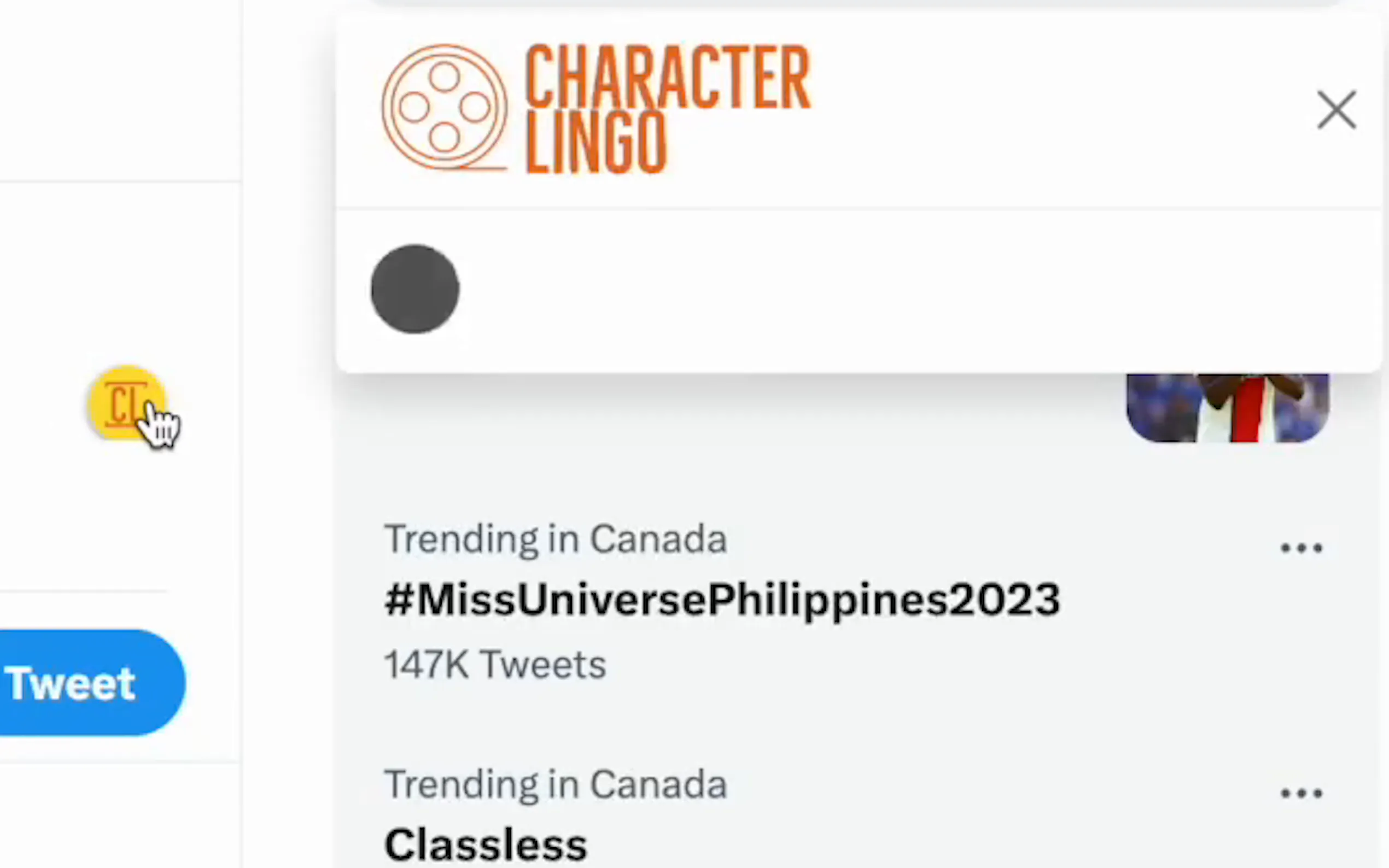Click Trending in Canada label above Classless
This screenshot has height=868, width=1389.
click(x=555, y=784)
